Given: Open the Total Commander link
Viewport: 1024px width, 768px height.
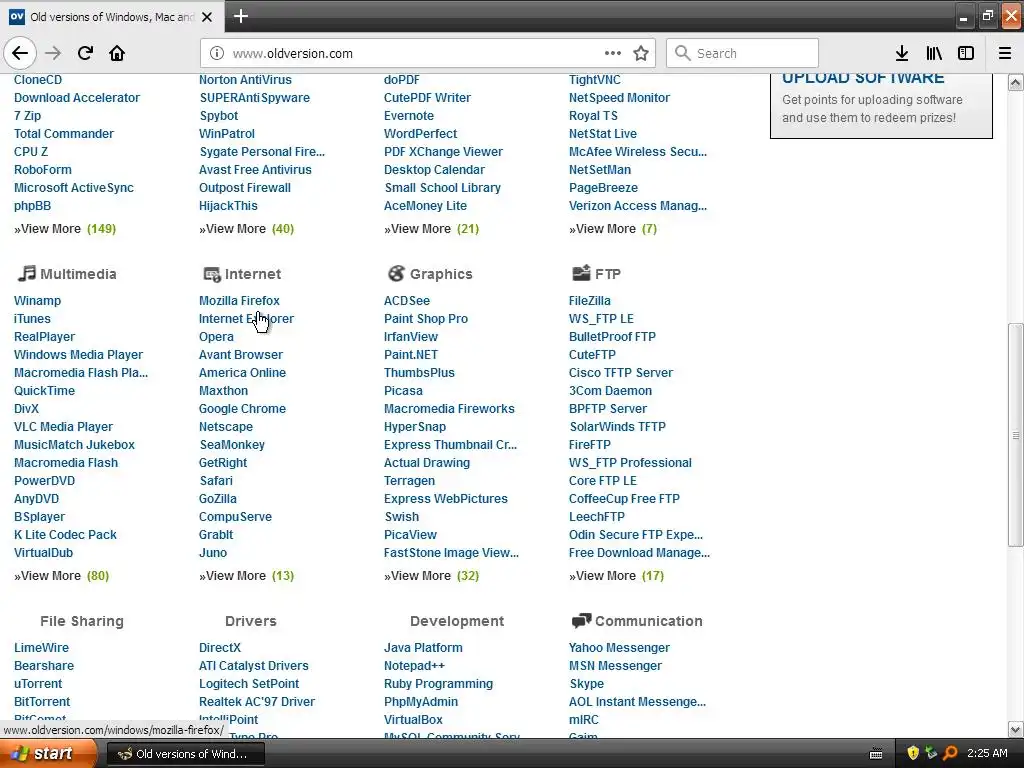Looking at the screenshot, I should coord(64,134).
